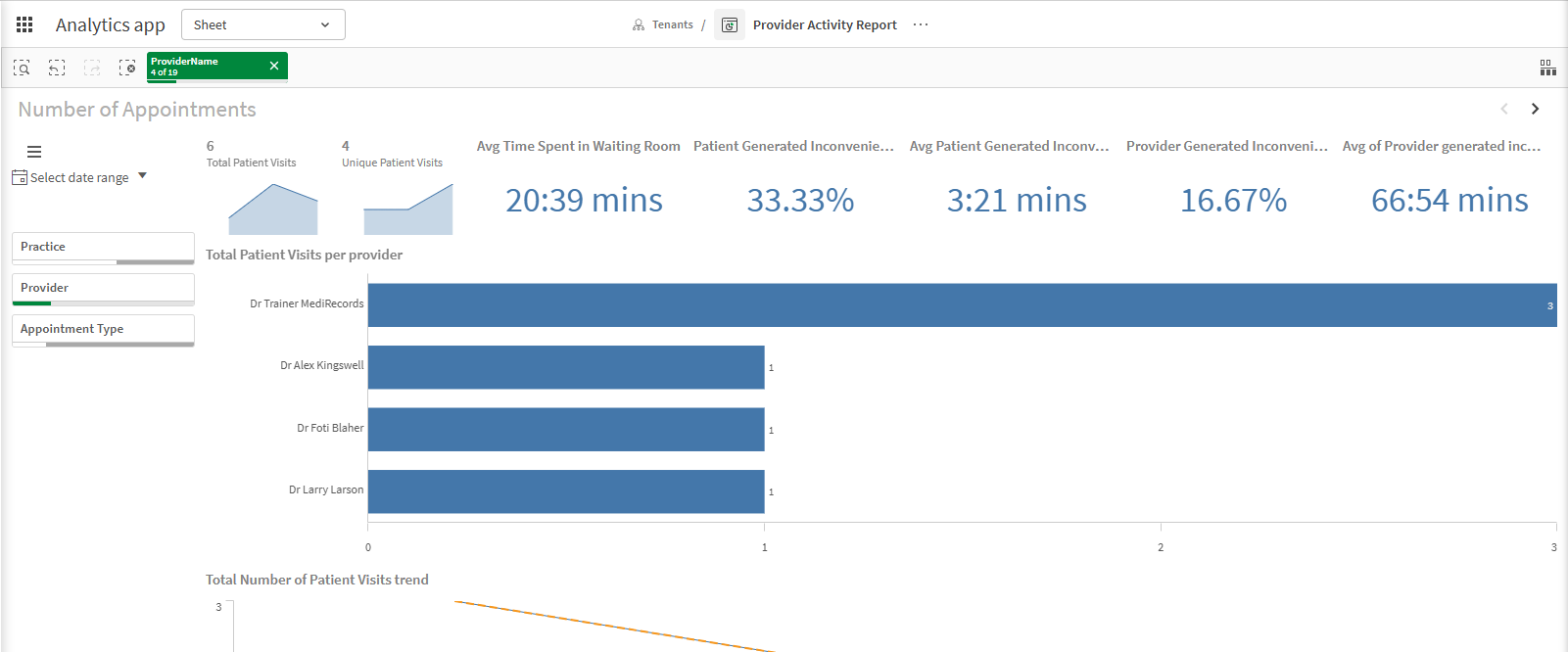Open the Provider filter pane
This screenshot has height=652, width=1568.
coord(103,289)
